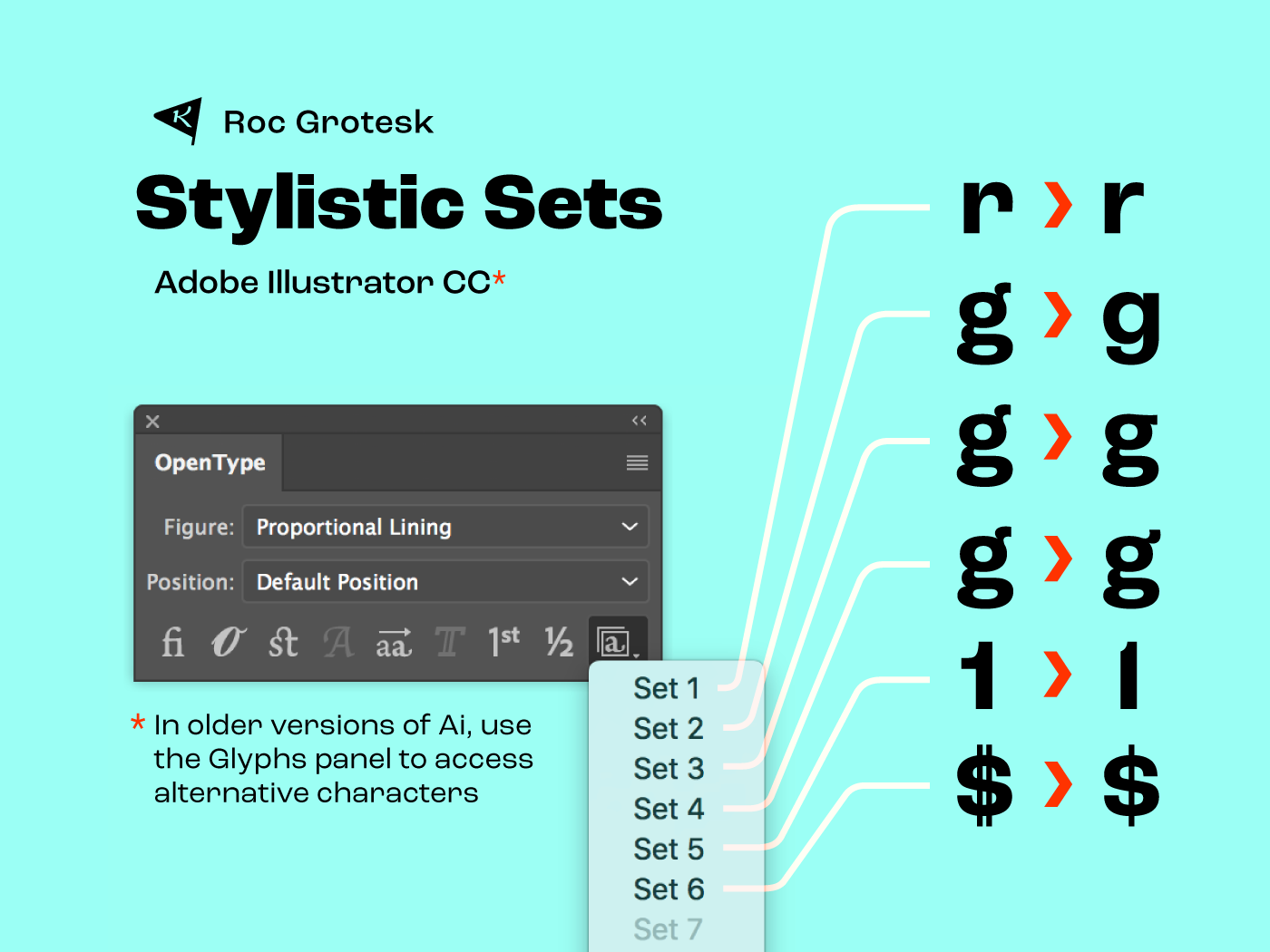This screenshot has width=1270, height=952.
Task: Enable Ordinals (1st) icon
Action: click(503, 640)
